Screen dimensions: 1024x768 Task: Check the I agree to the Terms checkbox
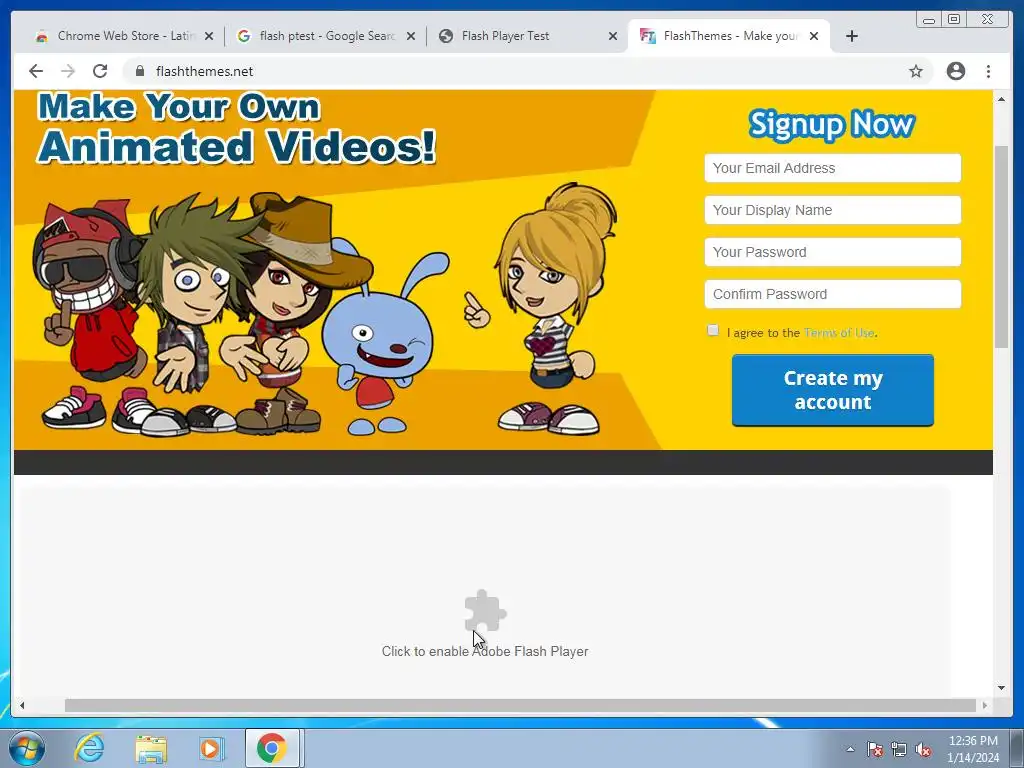click(x=712, y=330)
